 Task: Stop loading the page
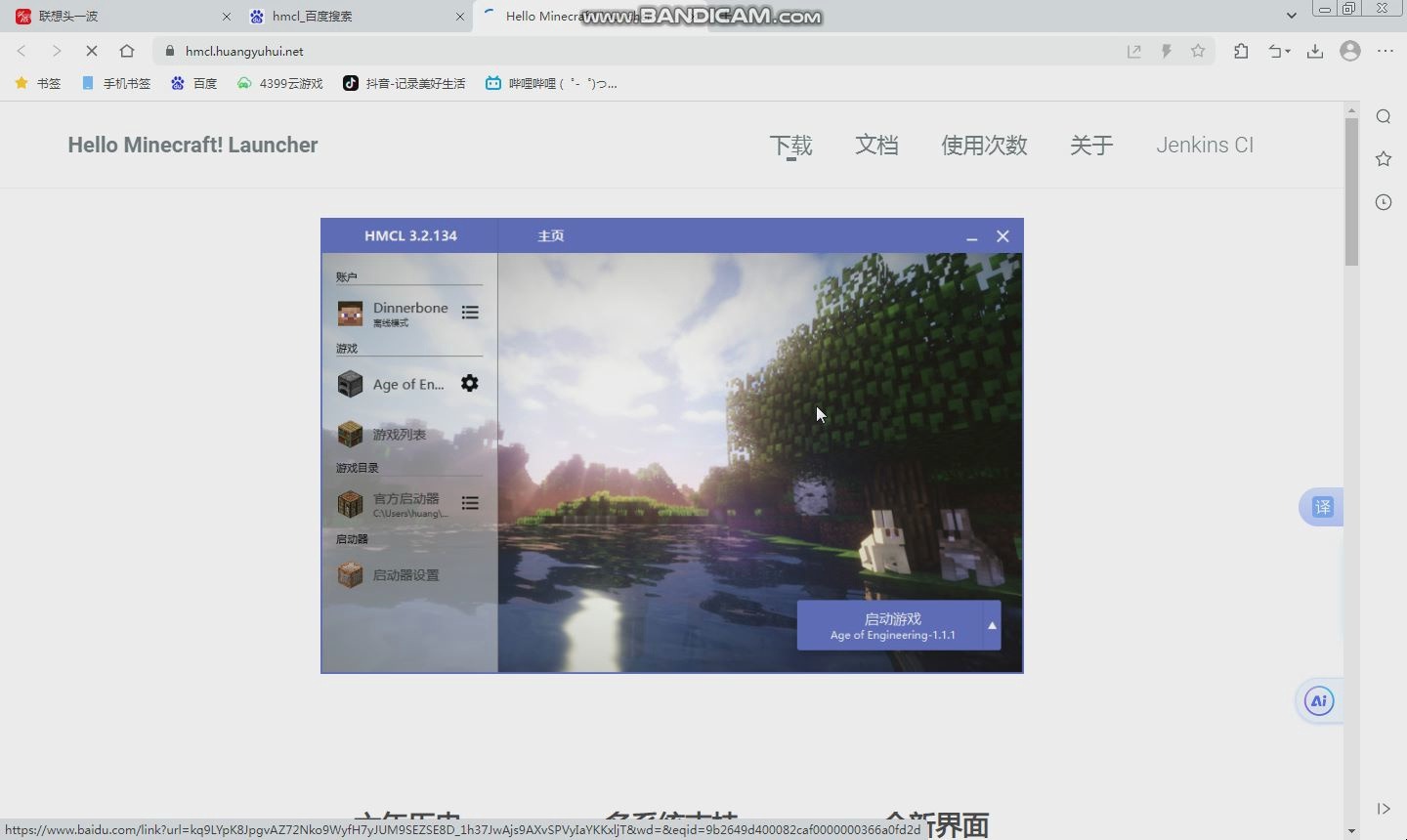tap(92, 51)
